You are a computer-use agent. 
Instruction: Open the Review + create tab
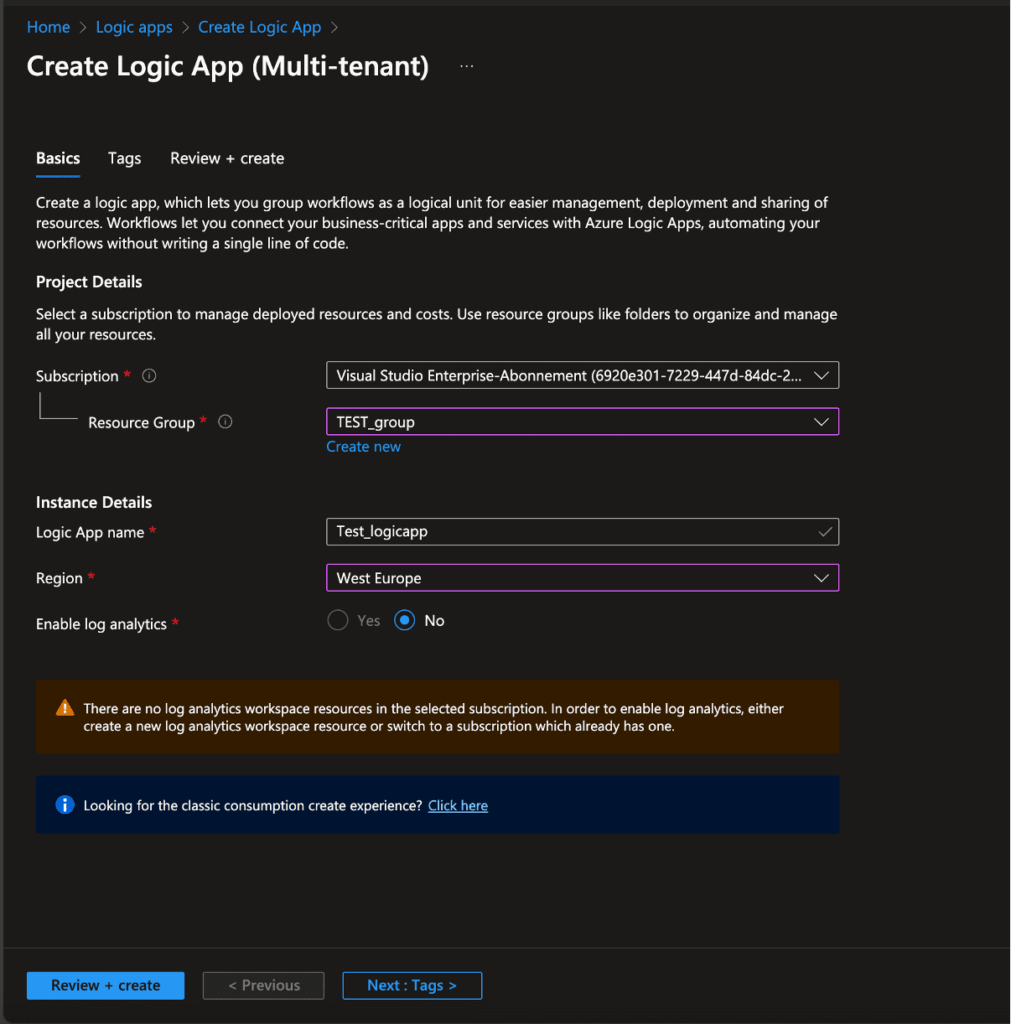226,158
